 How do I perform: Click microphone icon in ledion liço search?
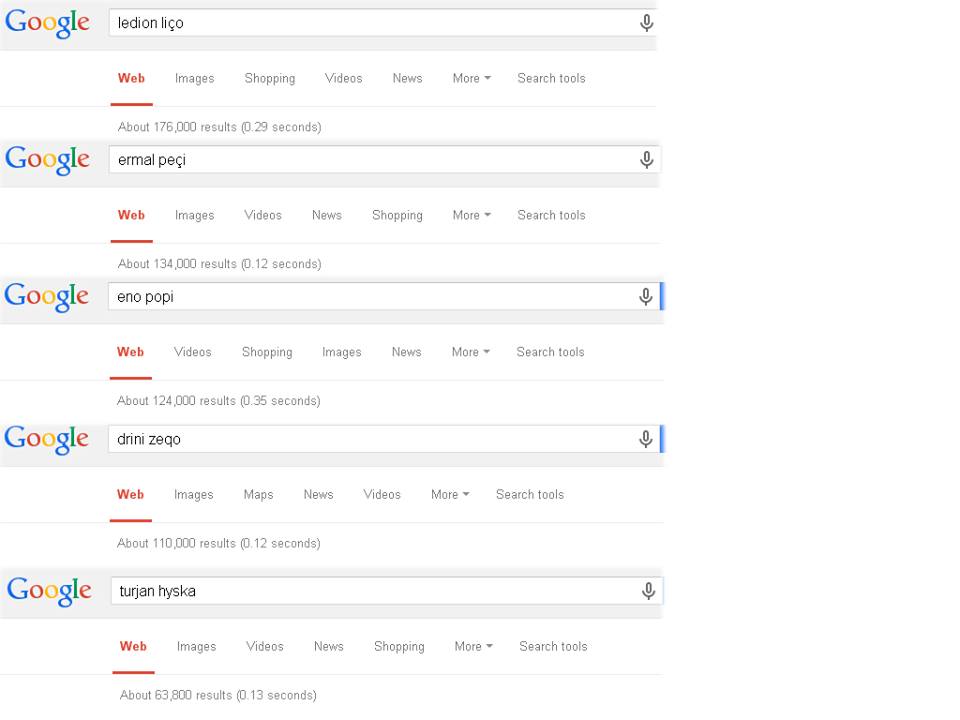[x=647, y=23]
